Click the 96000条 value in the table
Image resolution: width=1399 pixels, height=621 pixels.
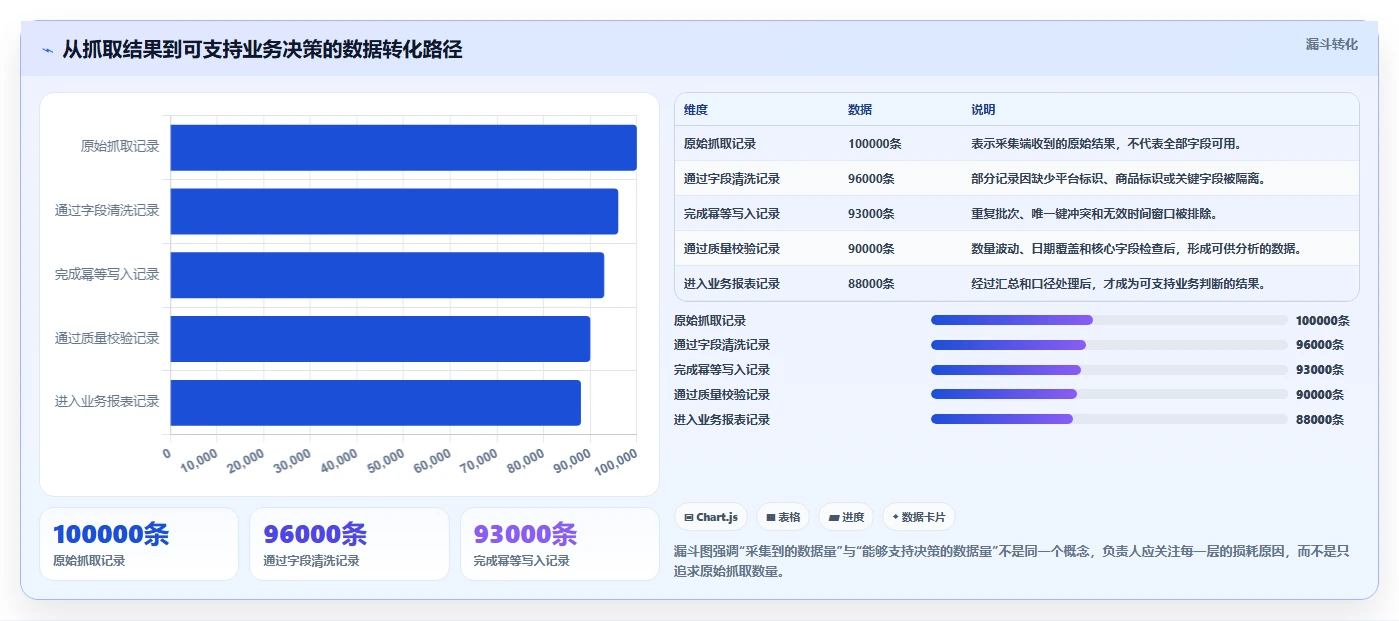click(872, 179)
